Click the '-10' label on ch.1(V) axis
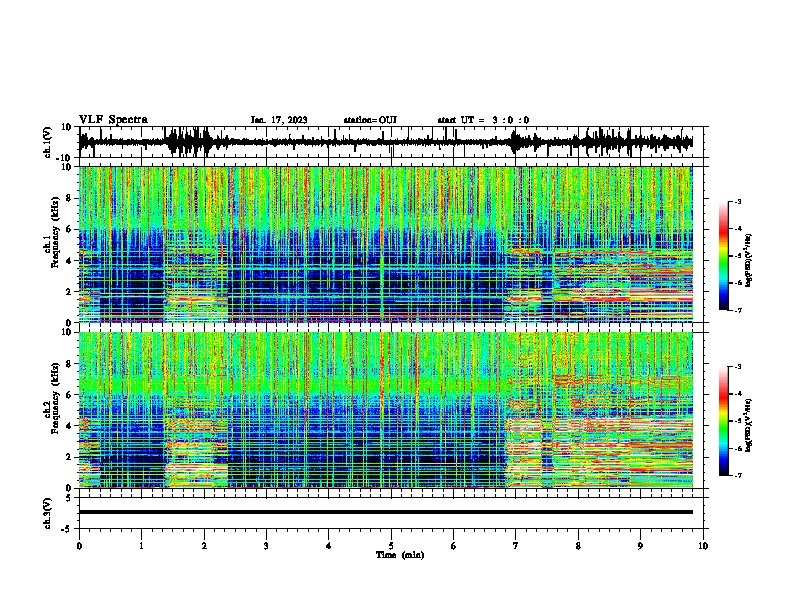The image size is (792, 612). tap(65, 158)
